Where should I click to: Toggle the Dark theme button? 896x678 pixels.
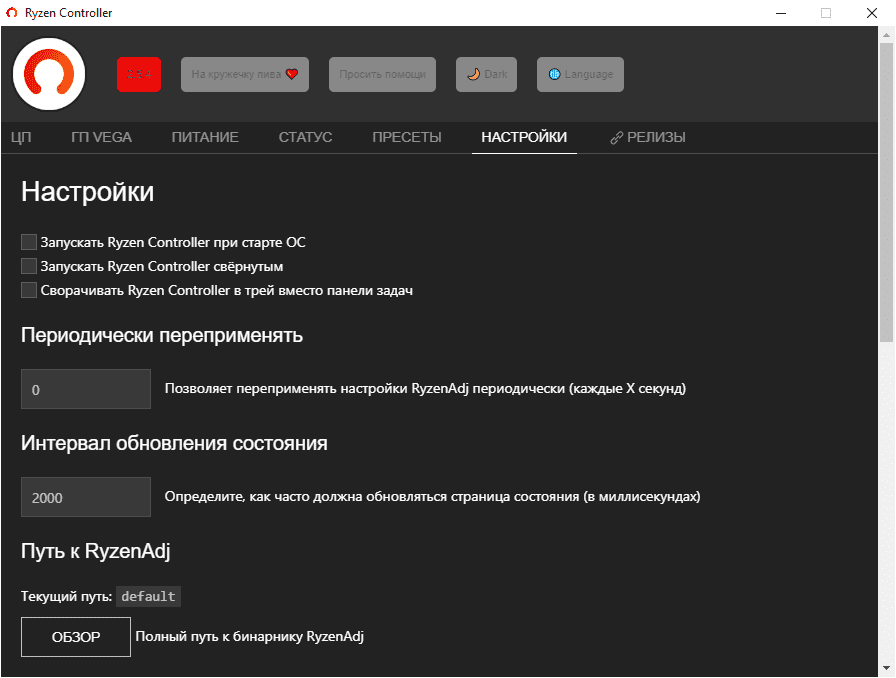486,74
